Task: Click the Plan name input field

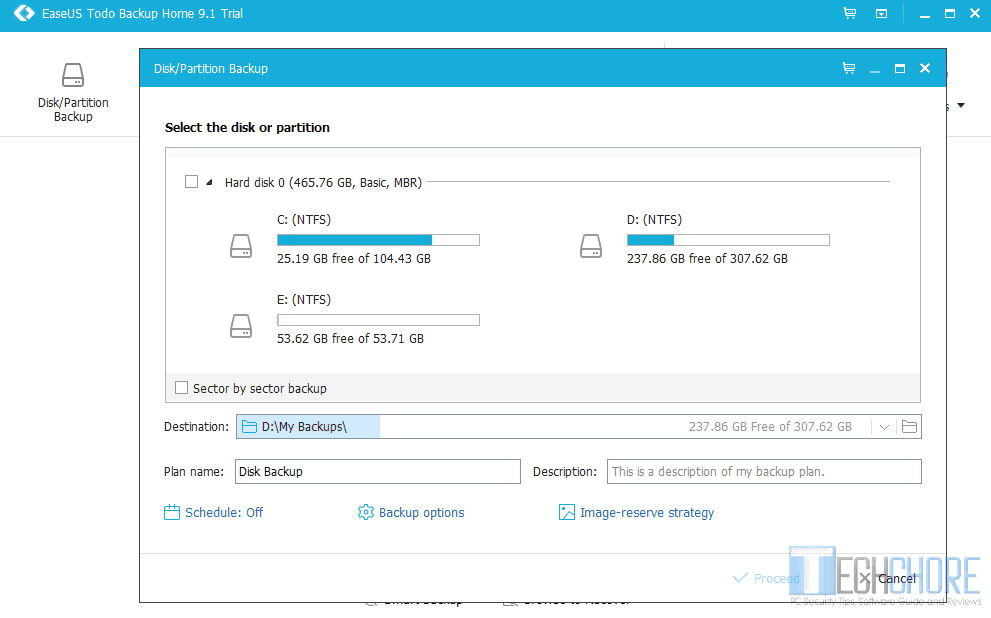Action: (x=378, y=471)
